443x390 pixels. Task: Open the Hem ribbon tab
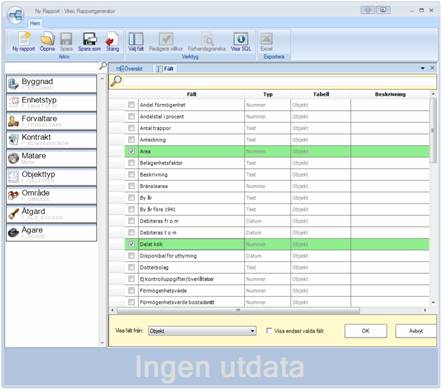point(35,23)
